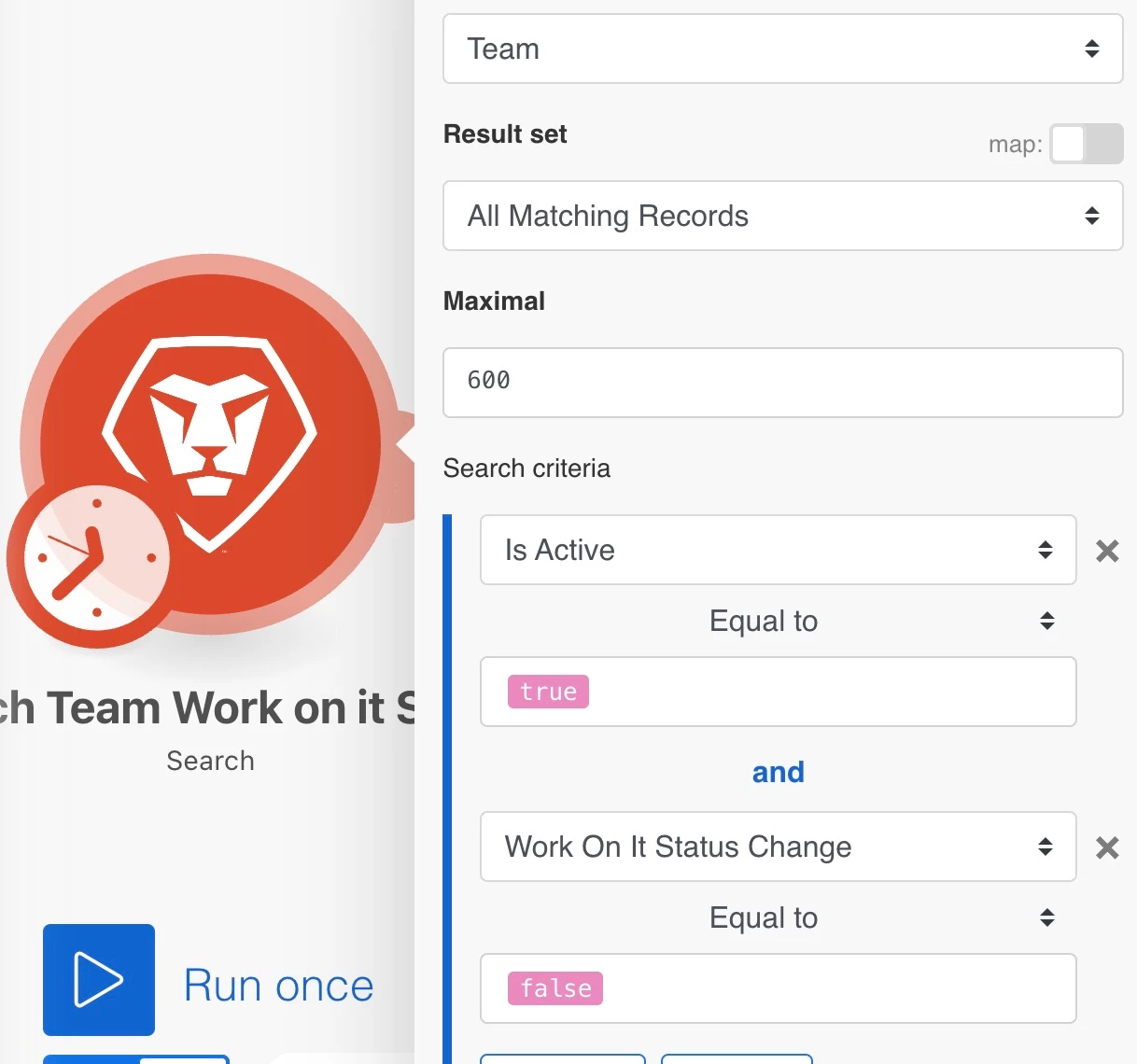Click the value field containing false
Viewport: 1137px width, 1064px height.
point(778,988)
